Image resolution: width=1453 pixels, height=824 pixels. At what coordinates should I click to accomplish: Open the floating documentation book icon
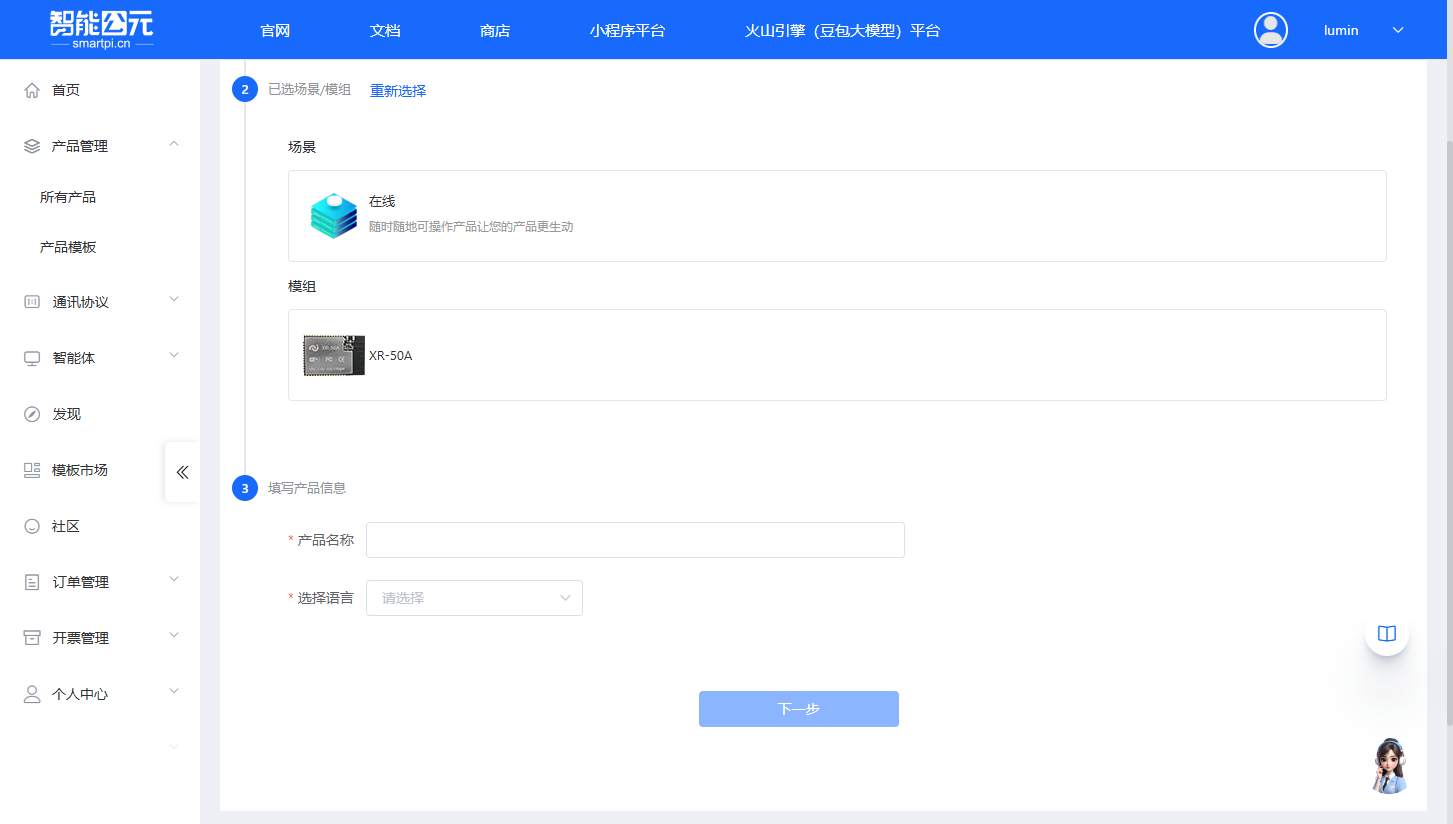(x=1386, y=633)
